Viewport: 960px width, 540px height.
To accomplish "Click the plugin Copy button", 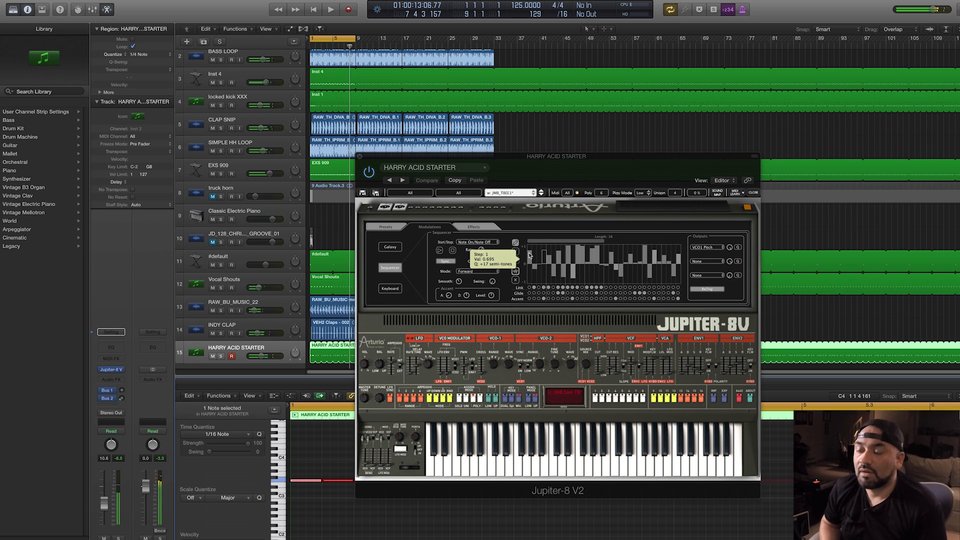I will [454, 180].
